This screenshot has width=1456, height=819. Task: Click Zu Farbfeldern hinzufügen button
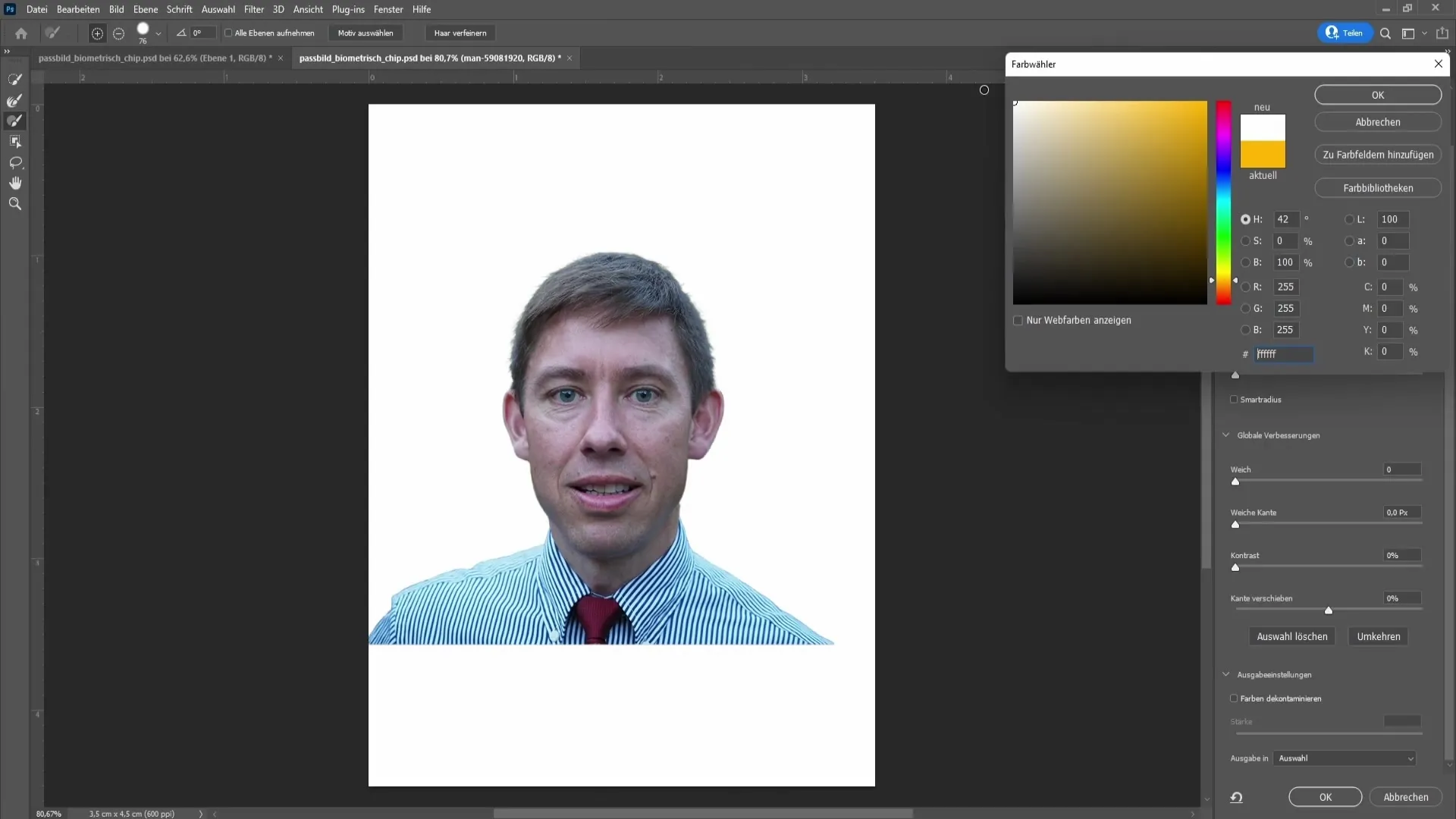[x=1378, y=155]
